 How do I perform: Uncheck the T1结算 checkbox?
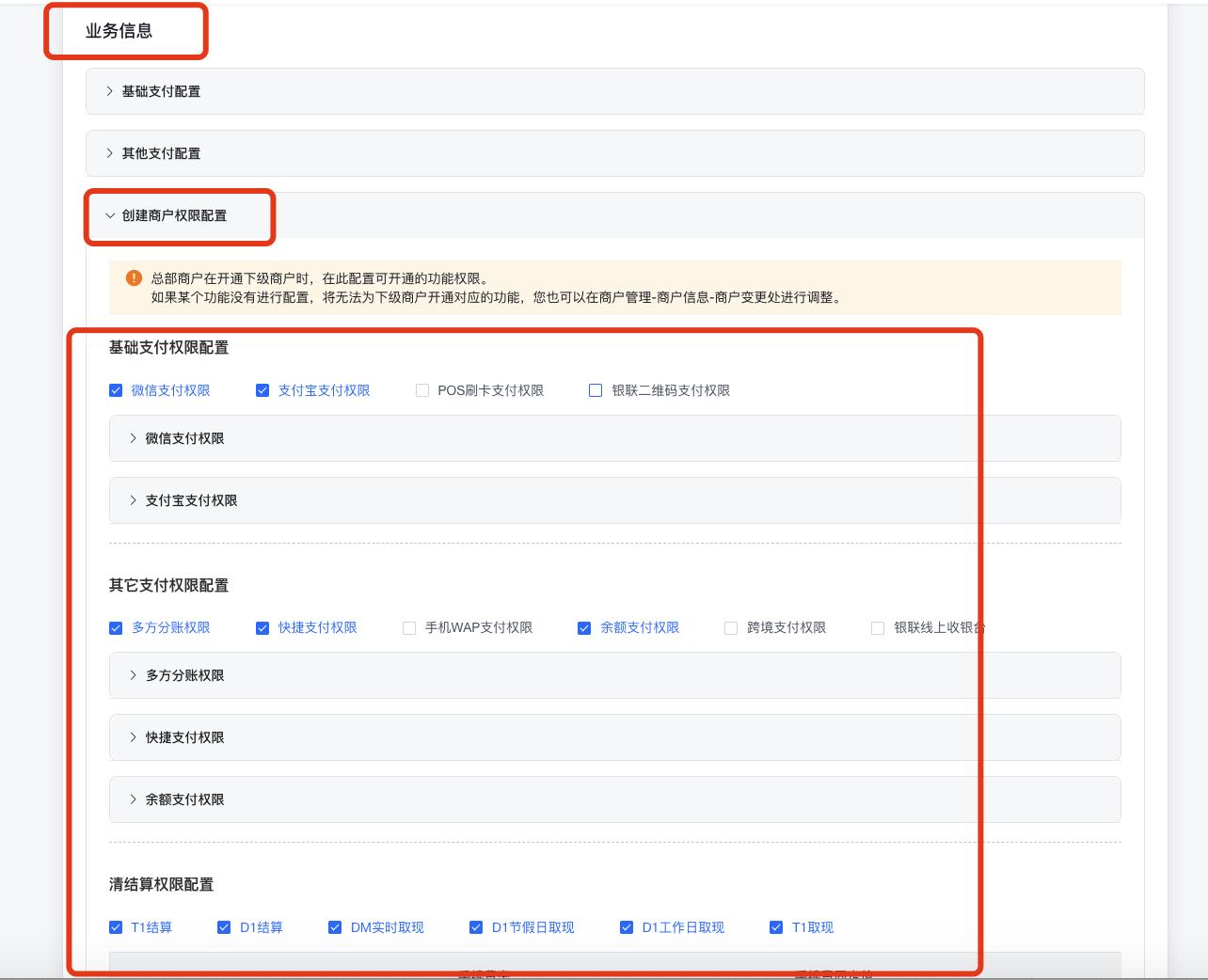coord(116,927)
